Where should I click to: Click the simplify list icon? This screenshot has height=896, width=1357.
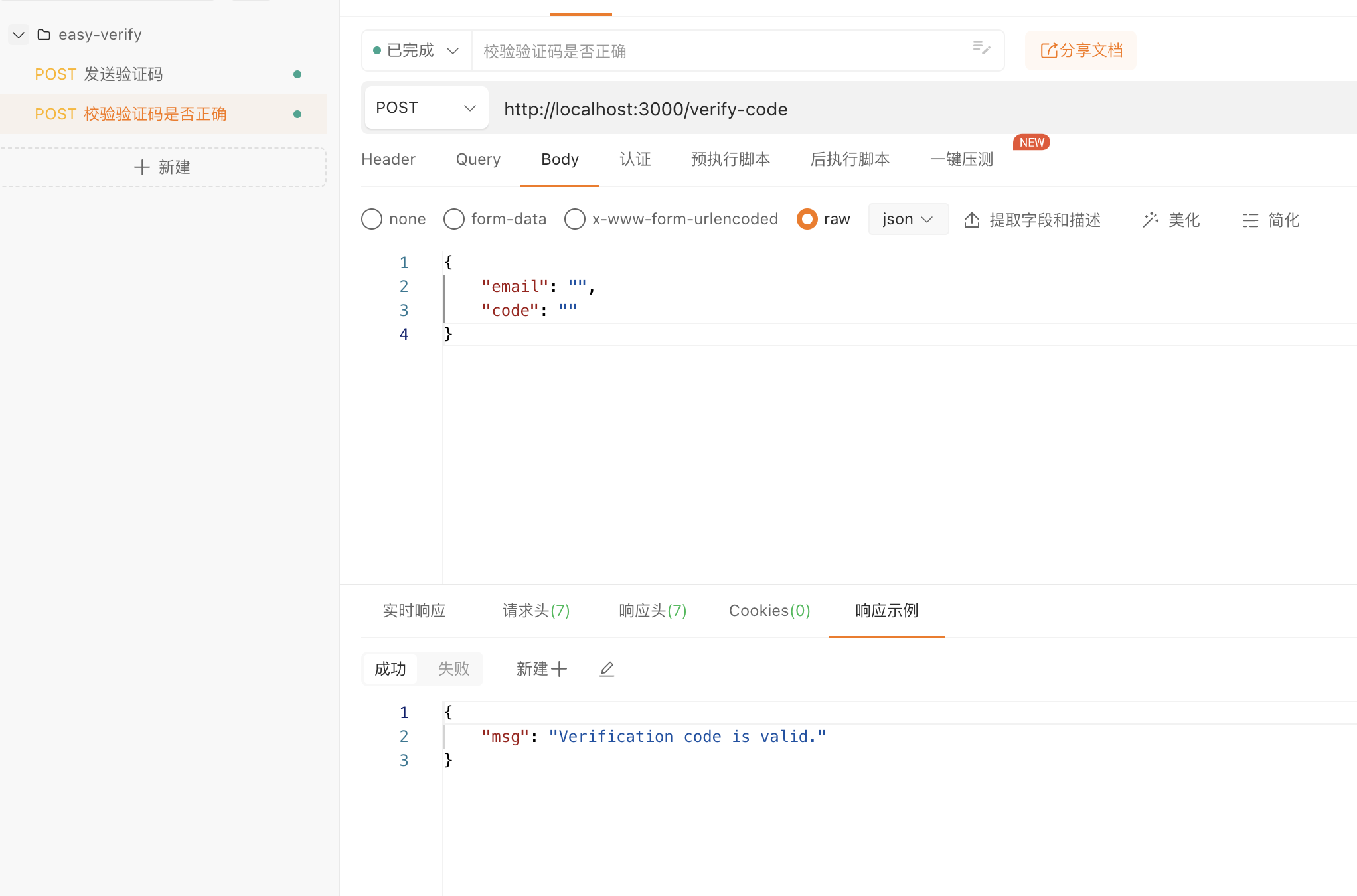coord(1250,220)
